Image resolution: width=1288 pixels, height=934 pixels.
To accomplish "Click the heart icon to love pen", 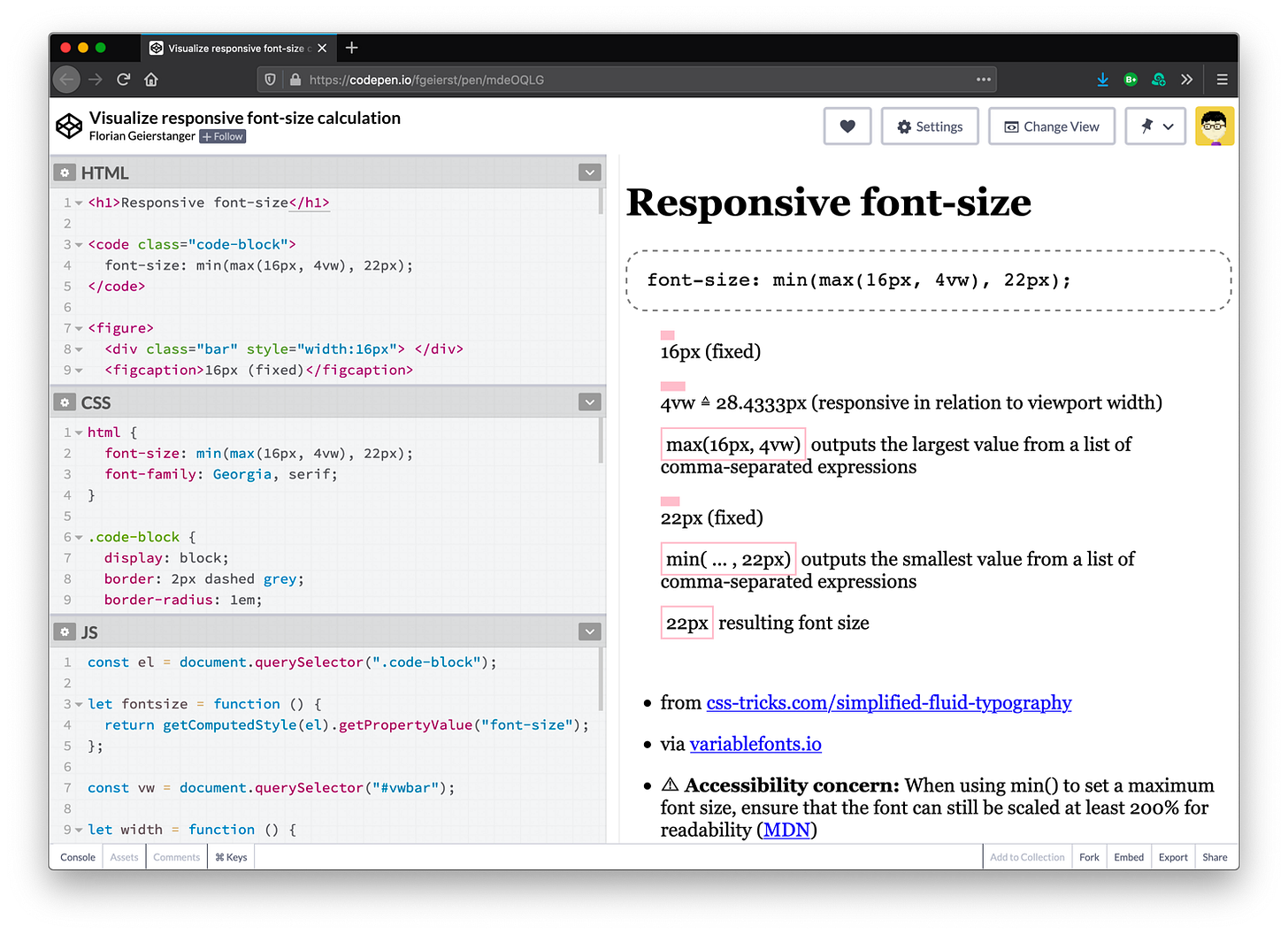I will (x=847, y=126).
